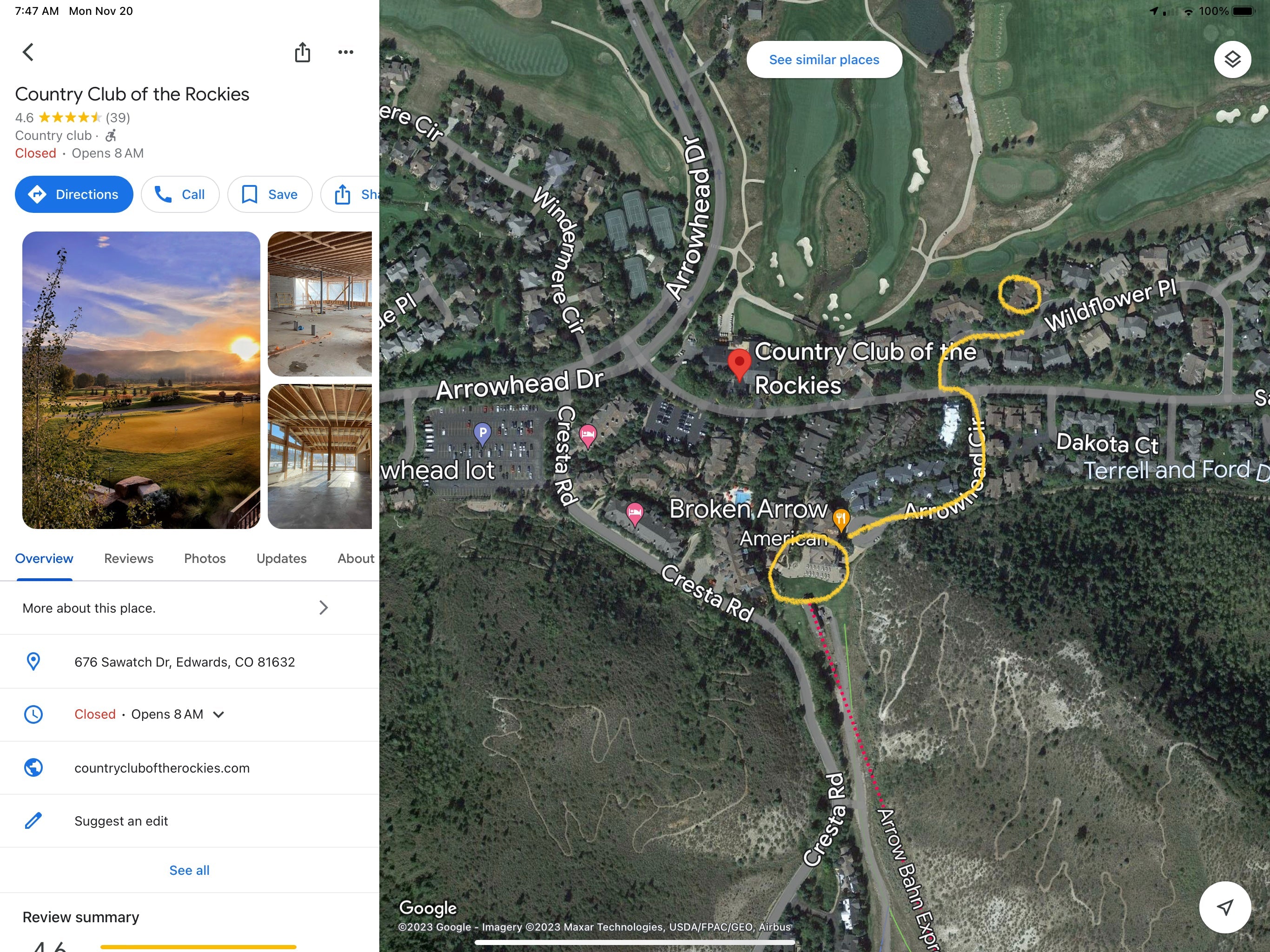1270x952 pixels.
Task: Tap the Broken Arrow restaurant pin
Action: (x=840, y=520)
